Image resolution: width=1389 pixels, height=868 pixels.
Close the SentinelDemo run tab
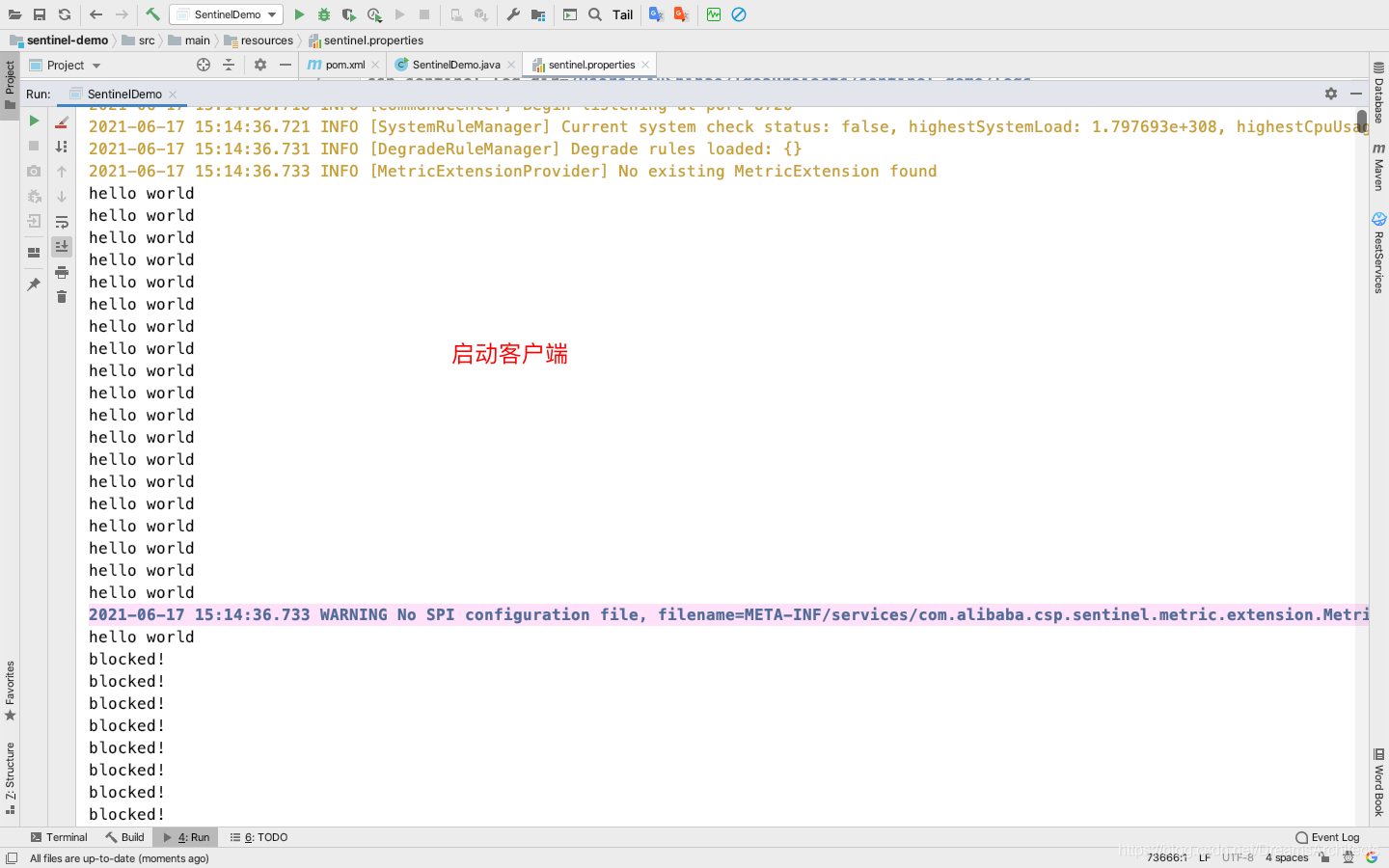click(173, 95)
